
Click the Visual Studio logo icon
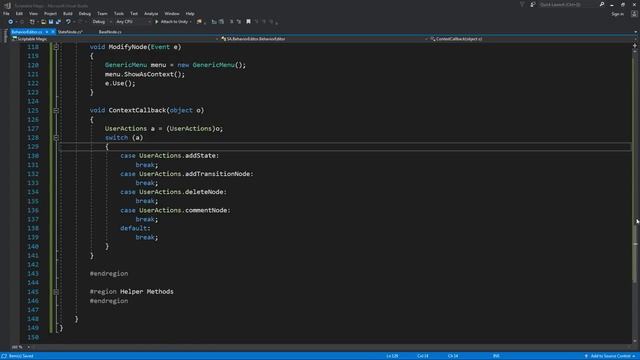point(7,5)
